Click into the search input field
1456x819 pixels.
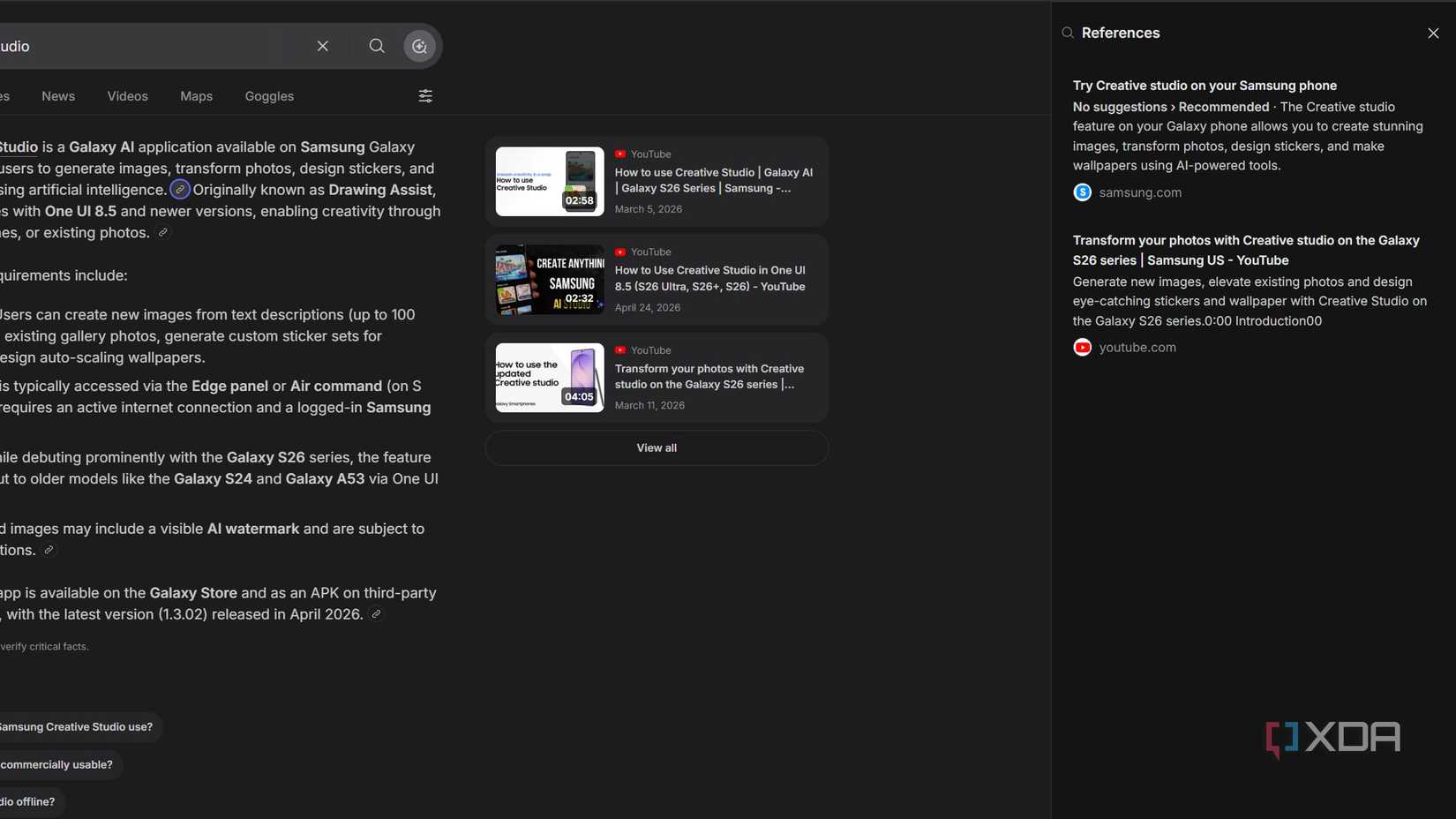pos(150,46)
